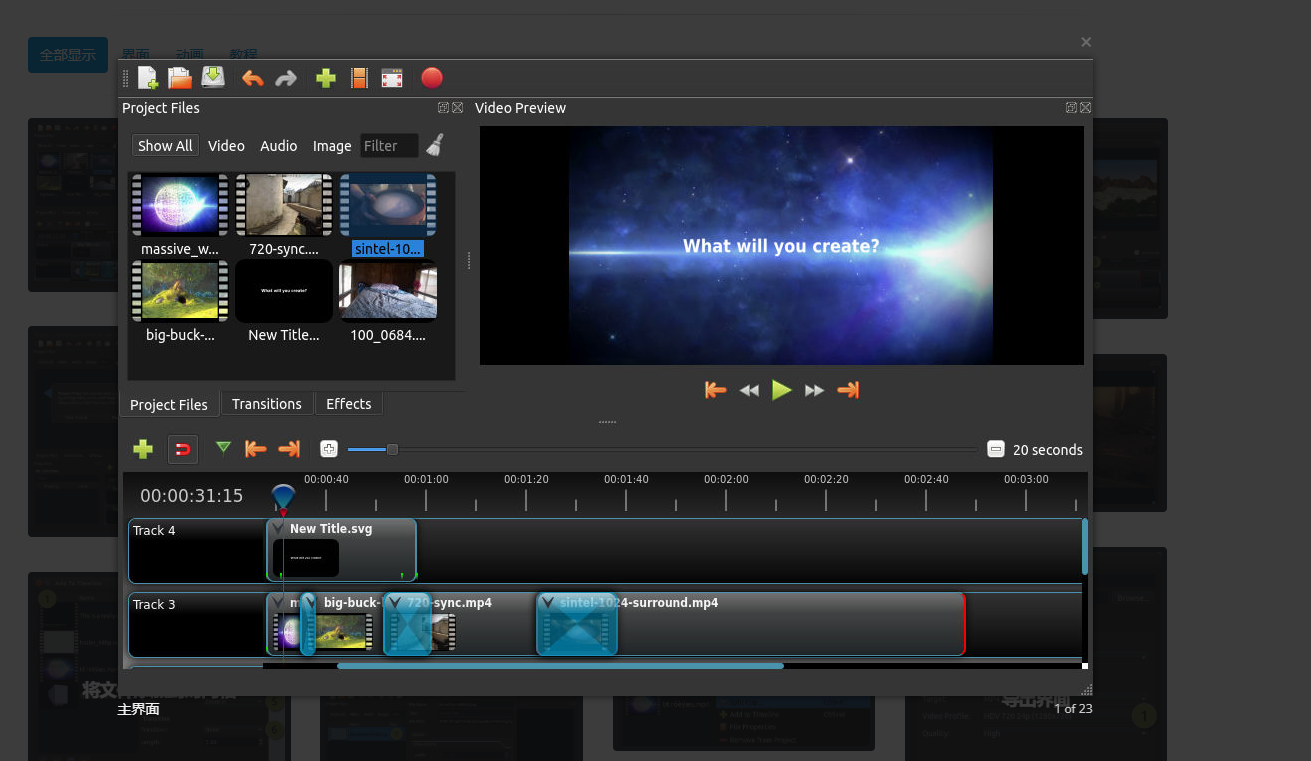
Task: Fast forward the video preview
Action: tap(815, 390)
